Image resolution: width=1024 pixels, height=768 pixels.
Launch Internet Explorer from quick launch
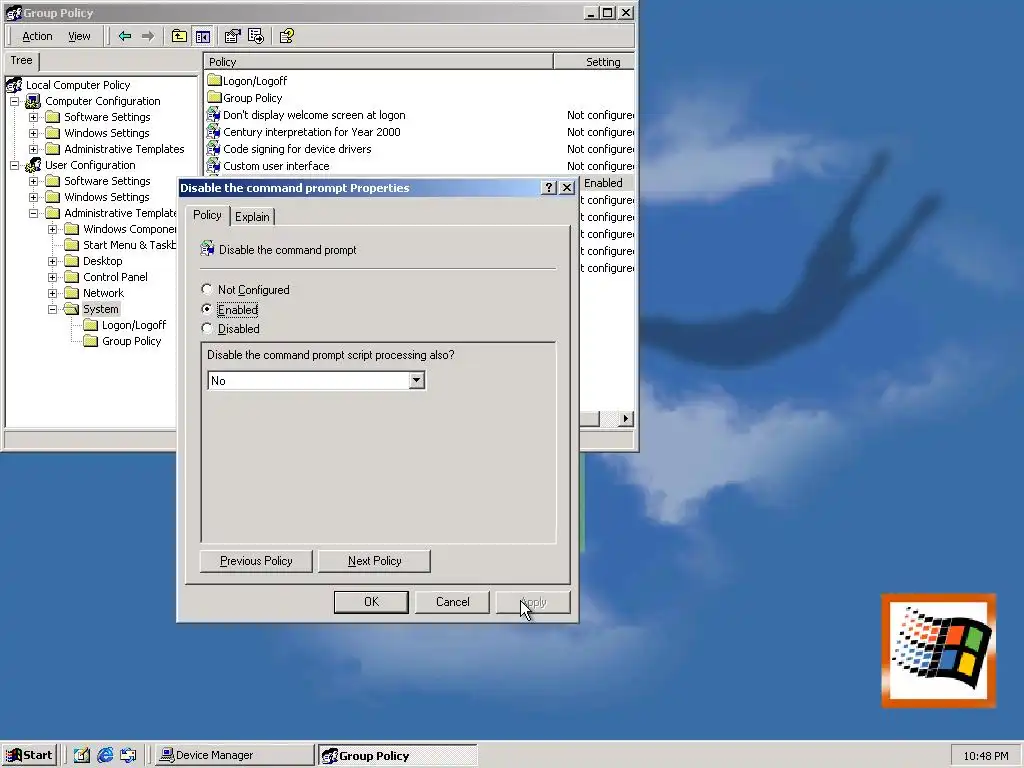point(105,755)
